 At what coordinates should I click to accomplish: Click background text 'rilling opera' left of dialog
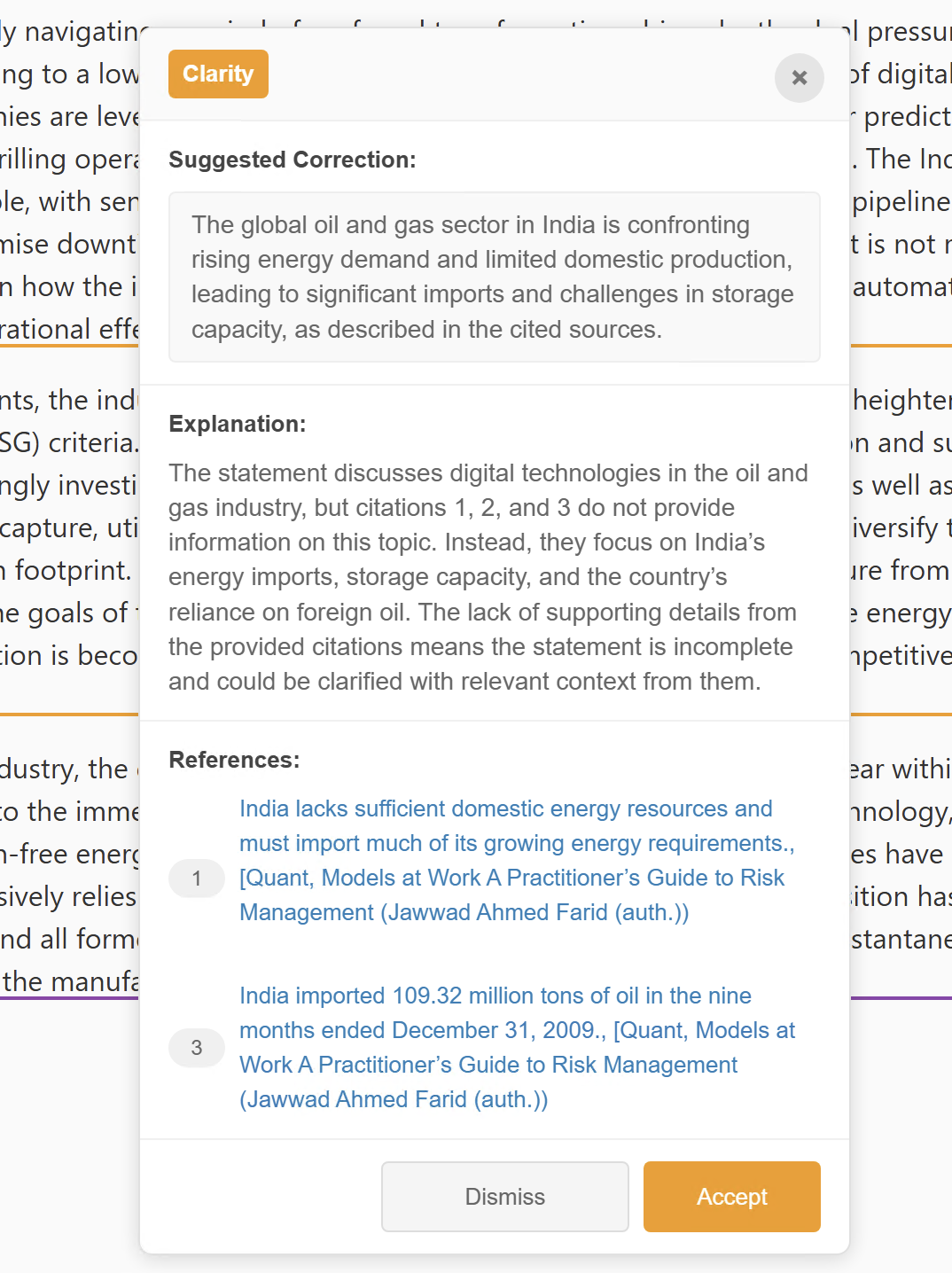(69, 160)
